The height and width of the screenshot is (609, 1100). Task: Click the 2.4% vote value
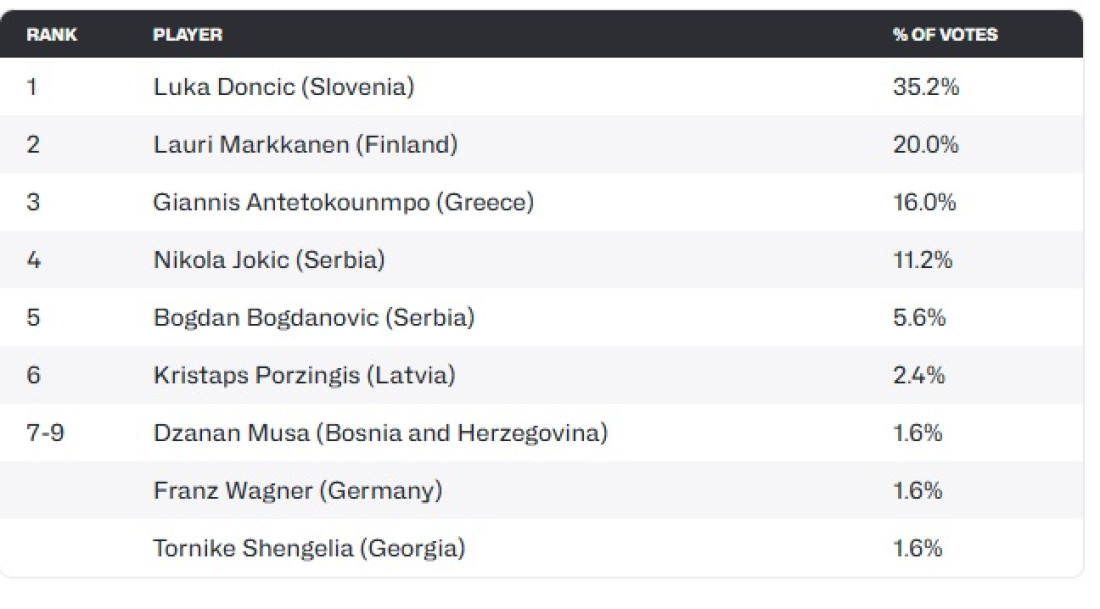click(918, 375)
